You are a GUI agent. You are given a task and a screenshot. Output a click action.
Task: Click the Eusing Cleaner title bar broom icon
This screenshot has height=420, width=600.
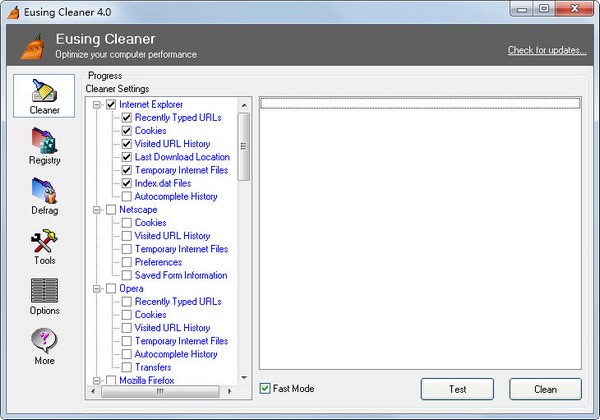click(x=14, y=12)
